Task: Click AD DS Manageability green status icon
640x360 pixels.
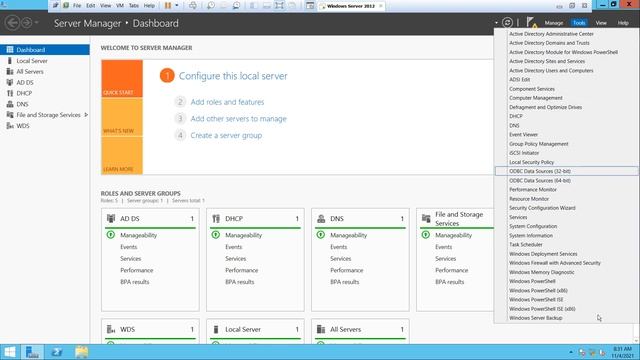Action: pyautogui.click(x=111, y=235)
